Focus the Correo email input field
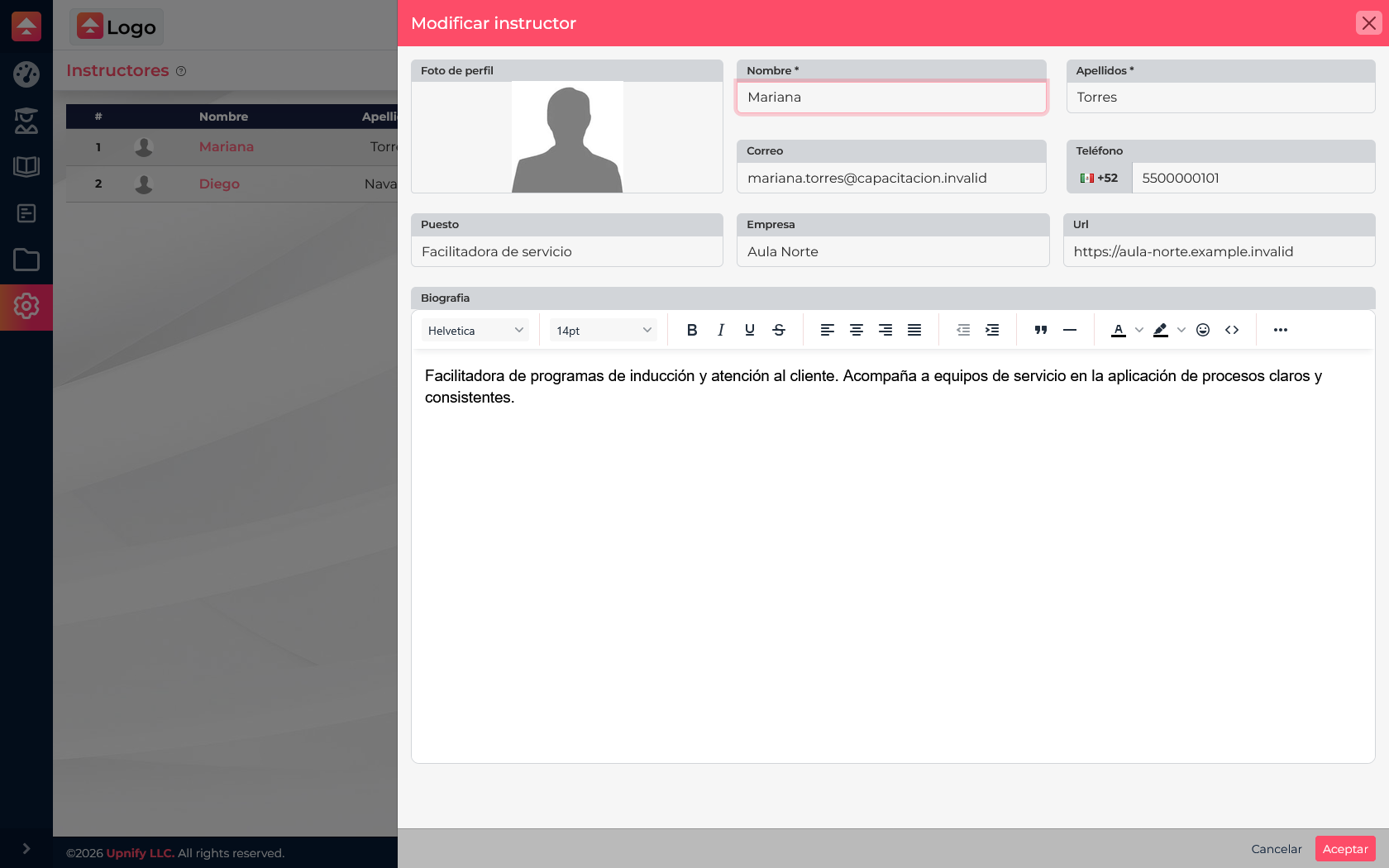 click(891, 178)
